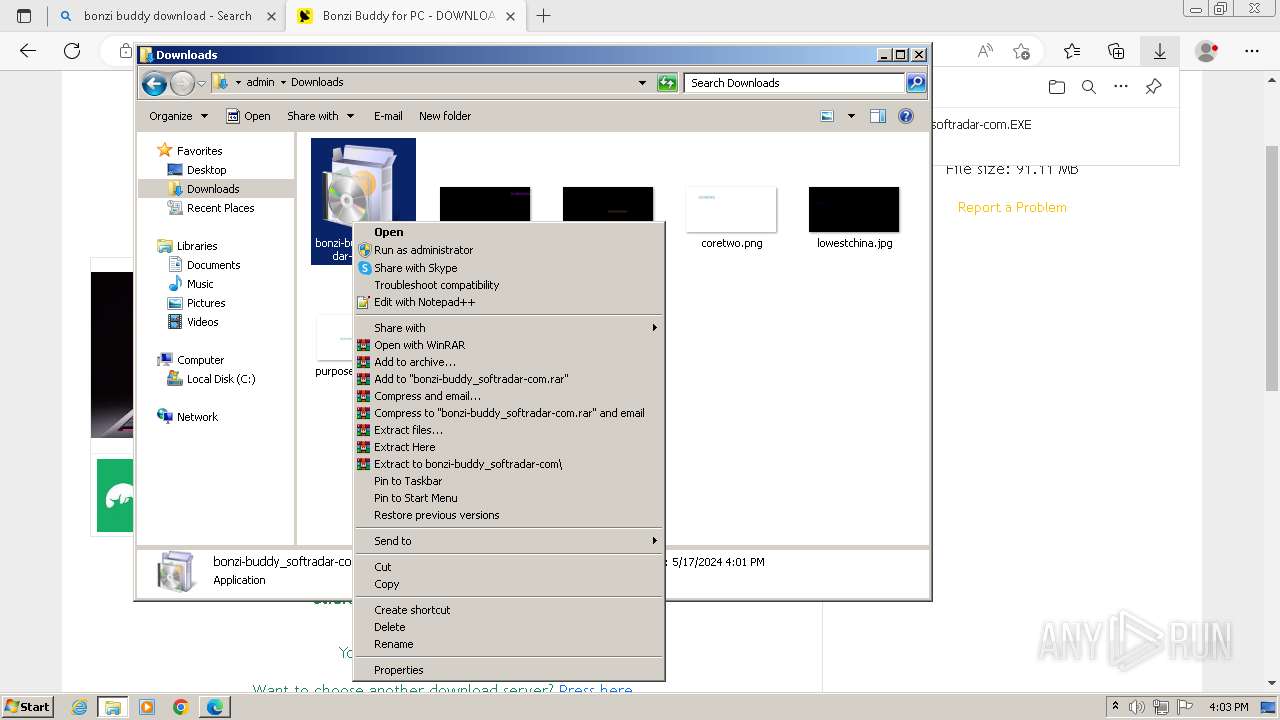Open recent pages dropdown next to Forward
Screen dimensions: 1280x720
tap(202, 83)
